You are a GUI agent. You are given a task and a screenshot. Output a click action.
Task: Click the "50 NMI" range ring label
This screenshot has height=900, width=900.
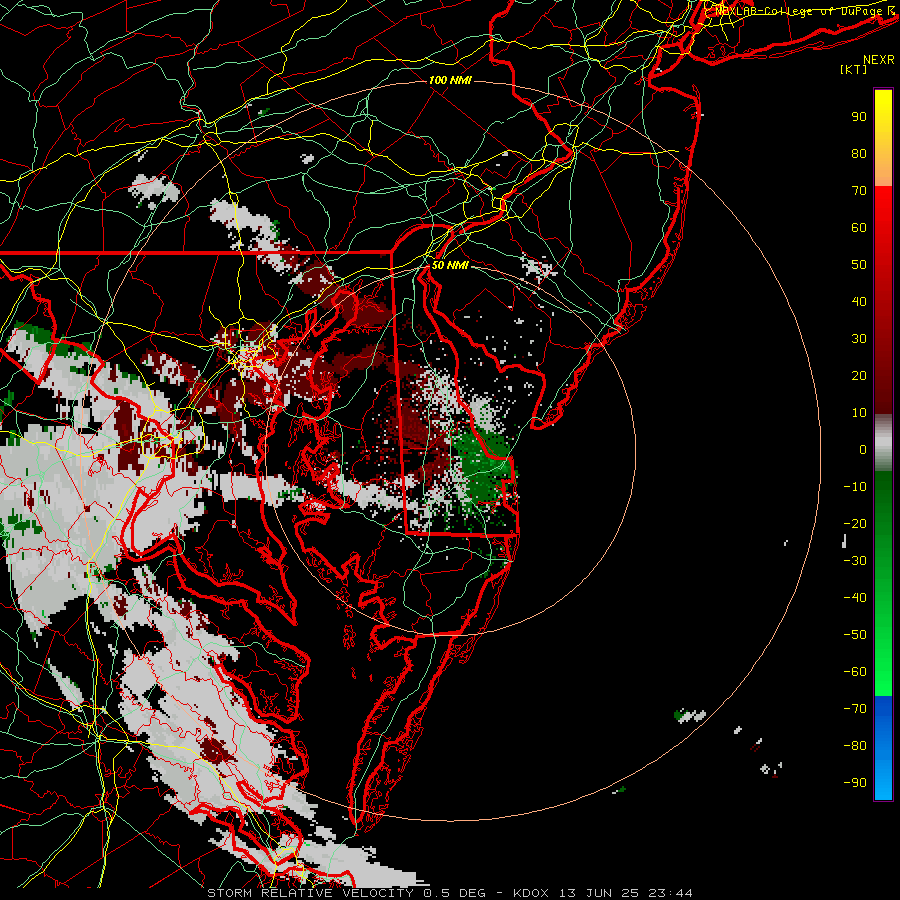point(450,265)
